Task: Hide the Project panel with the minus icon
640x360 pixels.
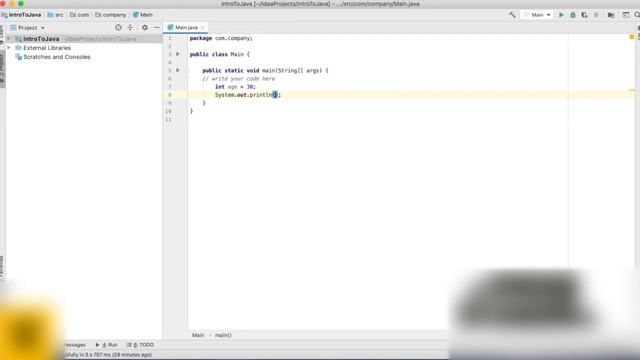Action: tap(156, 27)
